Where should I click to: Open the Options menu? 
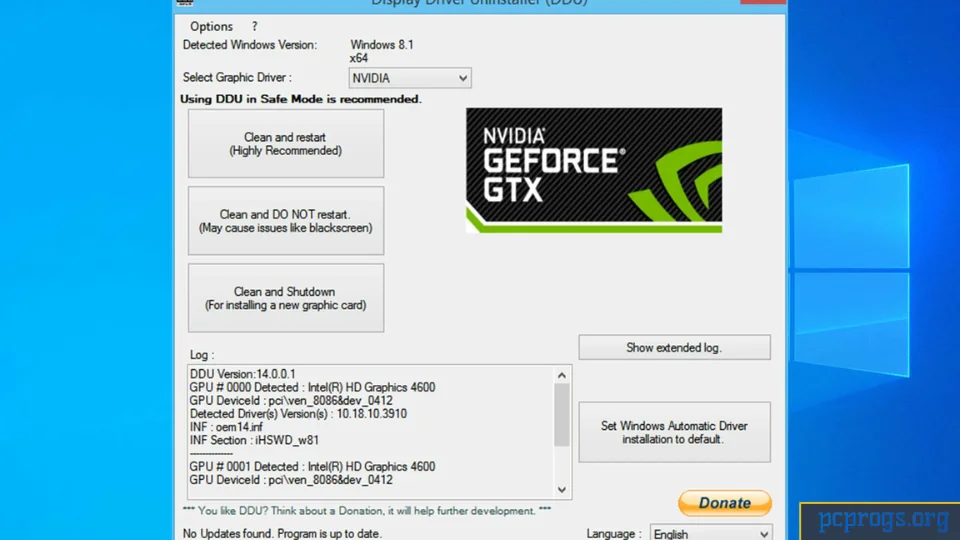211,26
